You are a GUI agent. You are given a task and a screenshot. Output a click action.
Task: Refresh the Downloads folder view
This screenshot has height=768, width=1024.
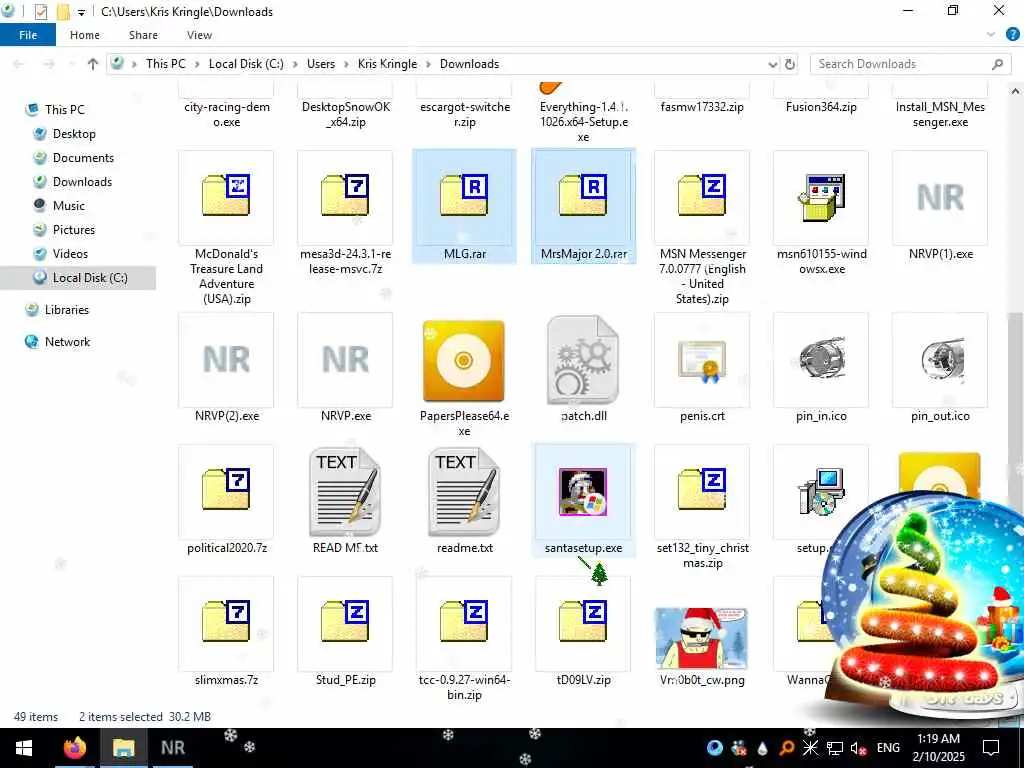point(790,64)
